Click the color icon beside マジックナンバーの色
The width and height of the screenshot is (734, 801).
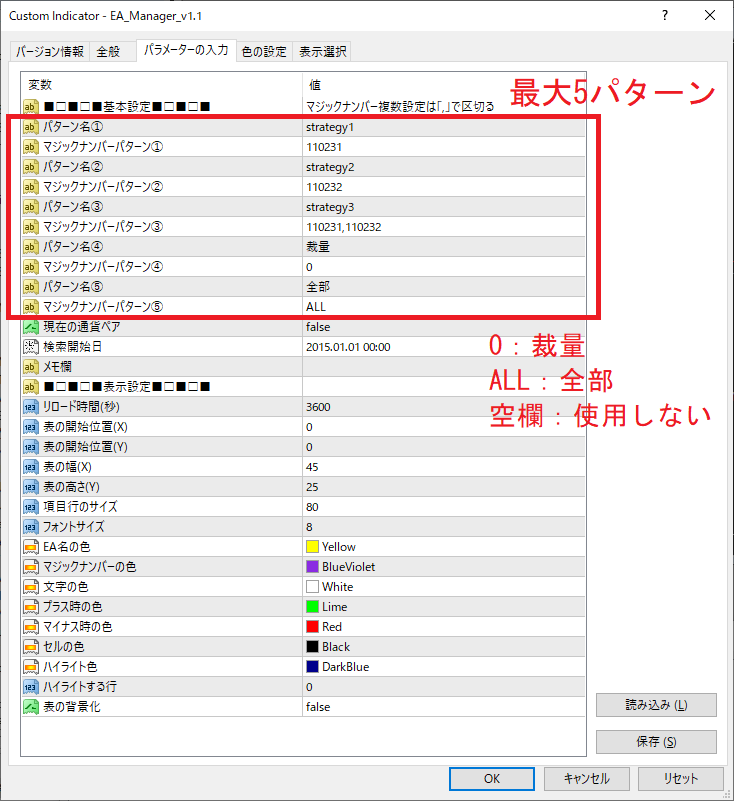[x=31, y=567]
